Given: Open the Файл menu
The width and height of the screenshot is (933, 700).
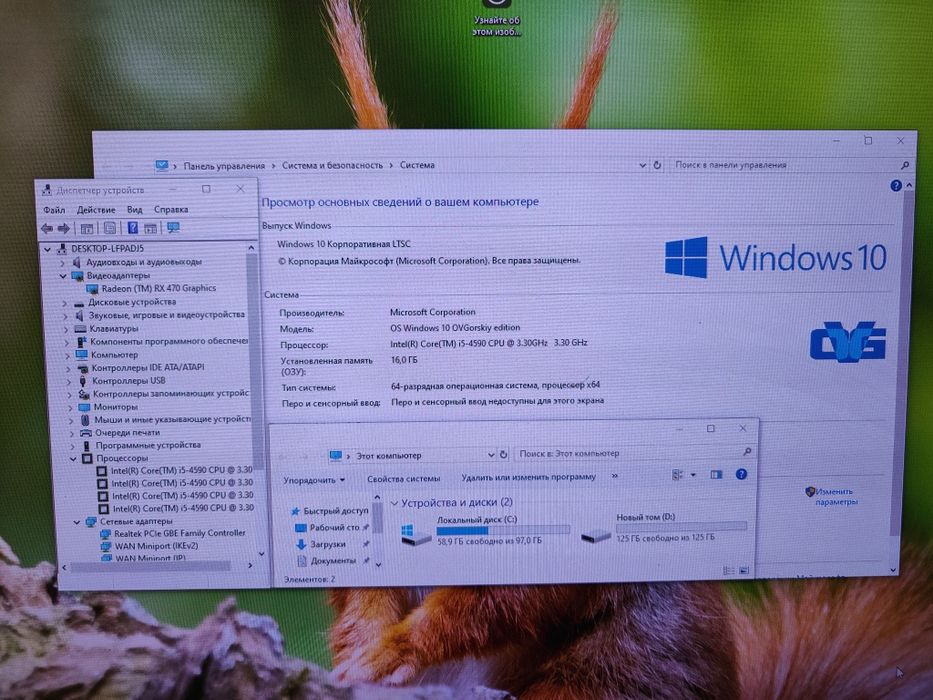Looking at the screenshot, I should click(54, 210).
